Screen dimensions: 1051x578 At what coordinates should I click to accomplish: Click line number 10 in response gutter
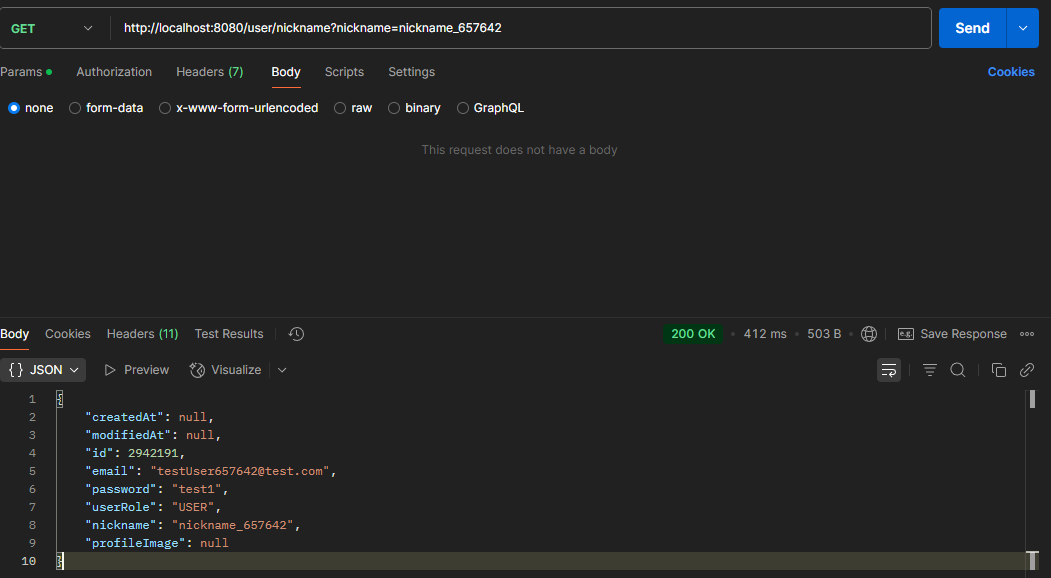pos(29,561)
